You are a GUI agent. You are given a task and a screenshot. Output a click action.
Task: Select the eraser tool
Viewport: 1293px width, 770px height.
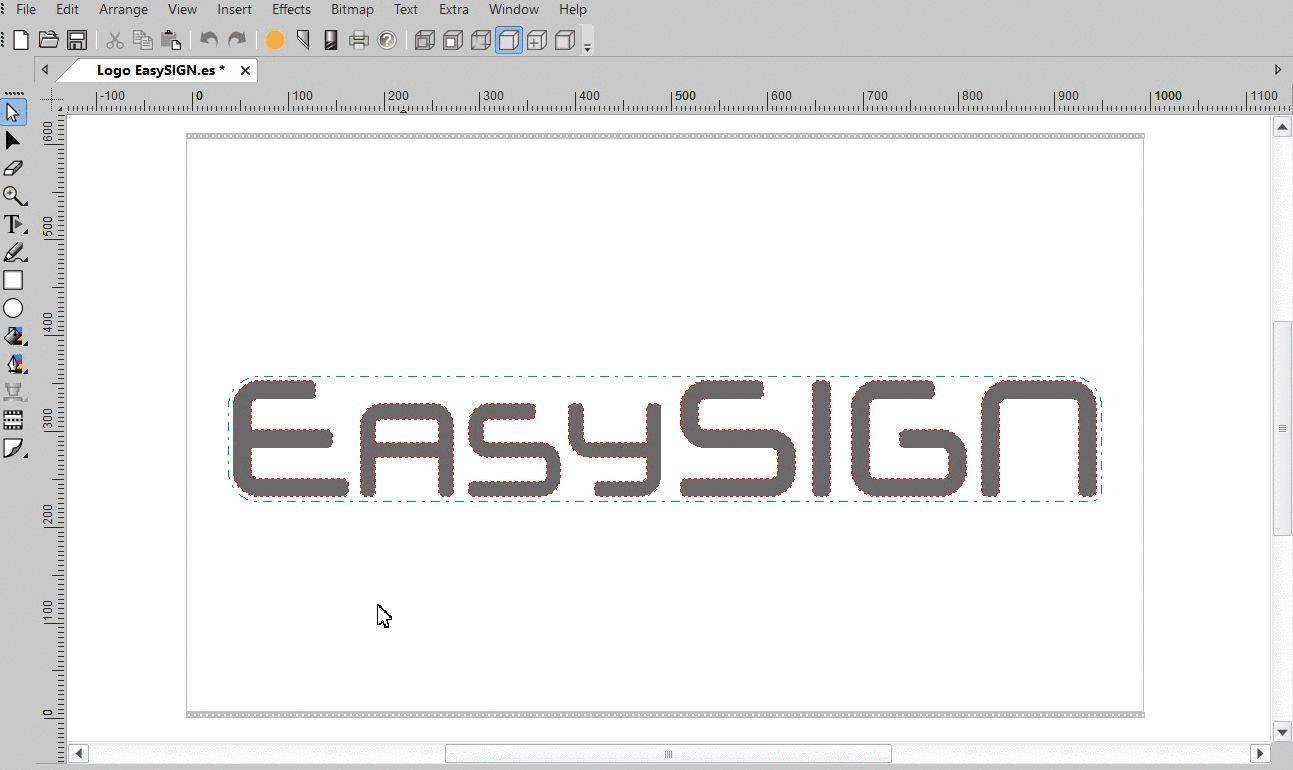(13, 168)
